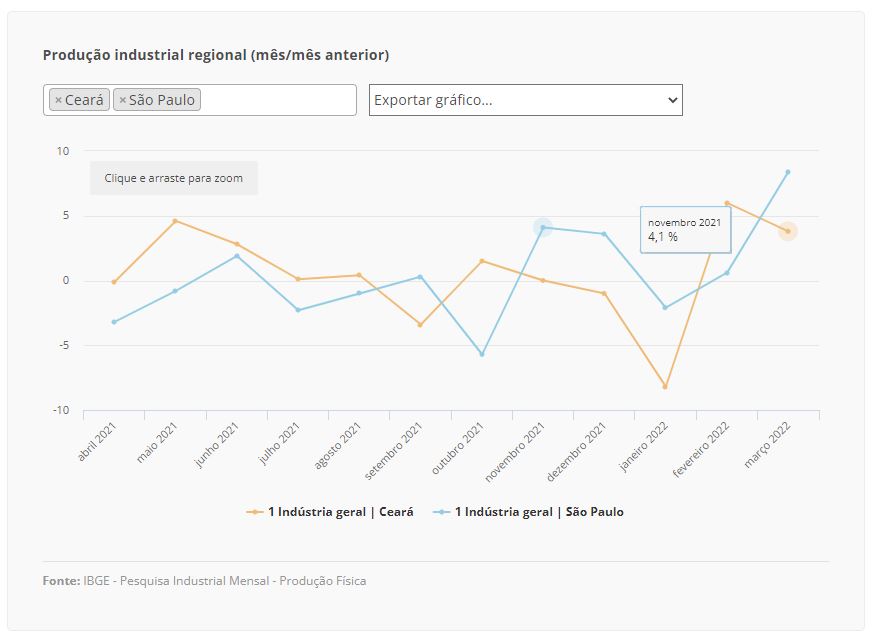Click Ceará's maio 2021 data point
The height and width of the screenshot is (641, 874).
click(x=175, y=221)
